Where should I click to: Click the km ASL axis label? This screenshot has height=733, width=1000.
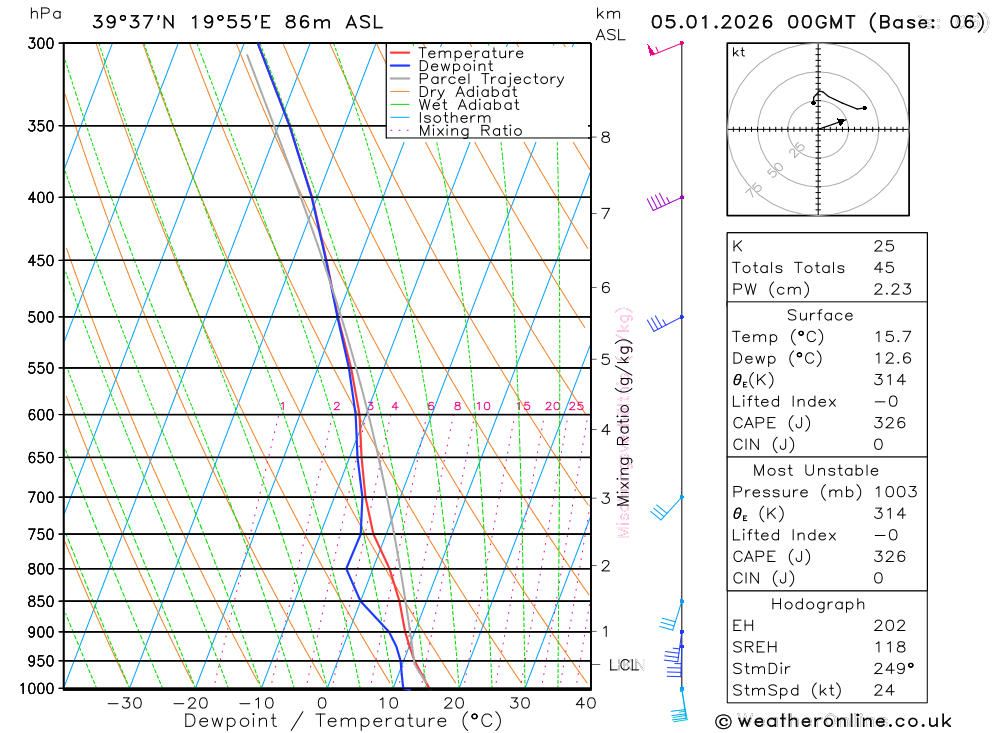(610, 25)
